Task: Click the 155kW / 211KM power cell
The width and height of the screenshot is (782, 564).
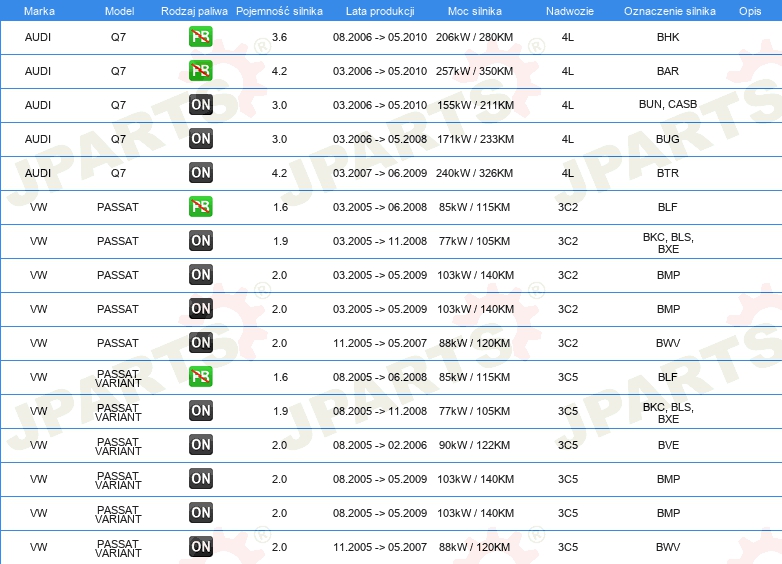Action: 475,105
